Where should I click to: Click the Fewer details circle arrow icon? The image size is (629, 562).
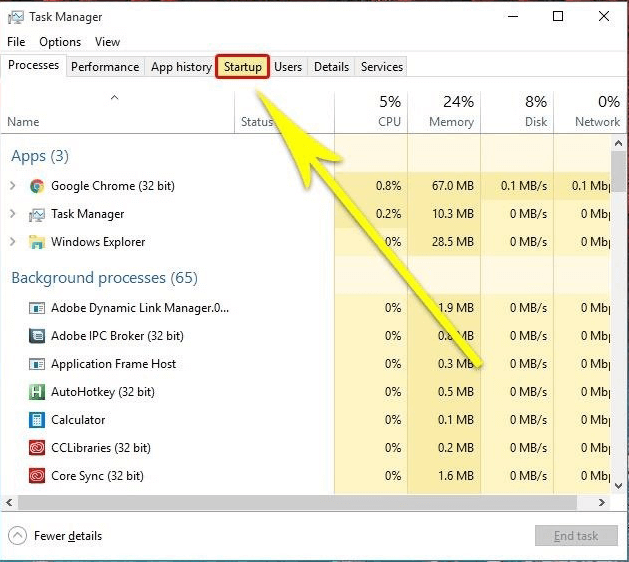click(17, 536)
